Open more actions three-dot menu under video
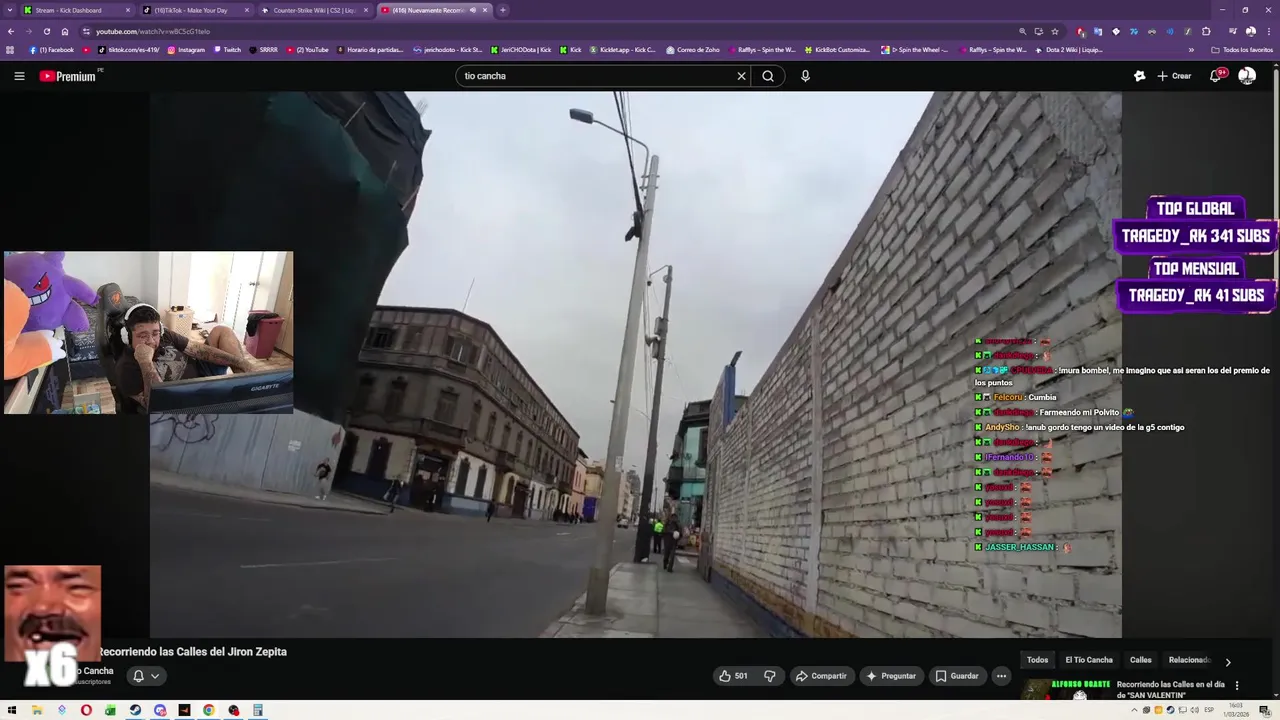1280x720 pixels. pos(1001,676)
